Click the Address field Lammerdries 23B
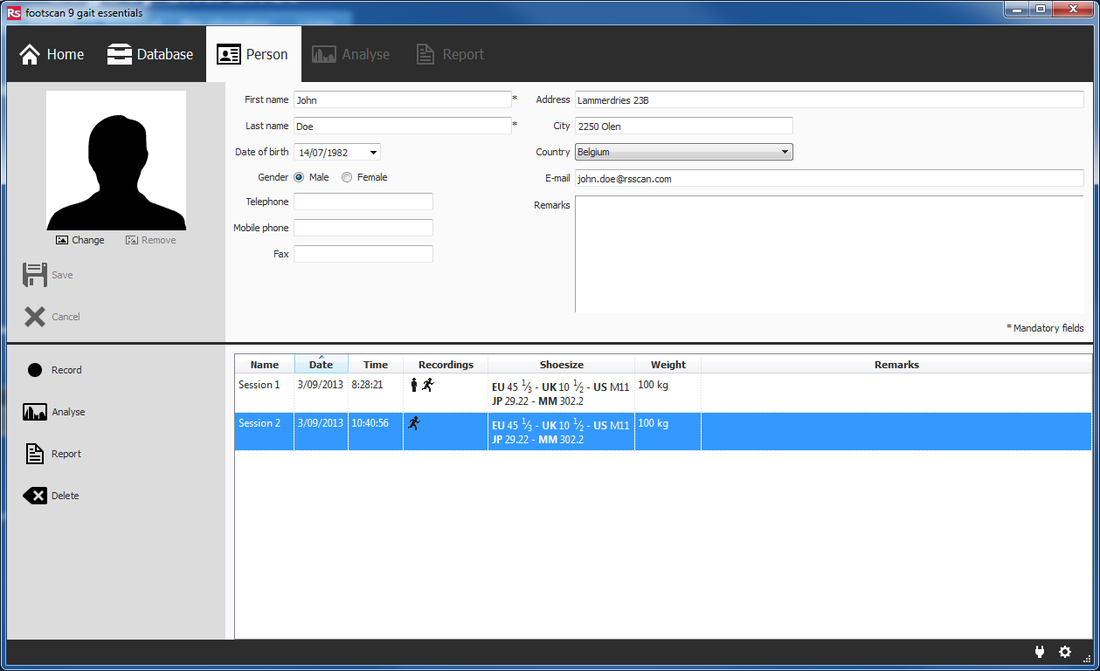Image resolution: width=1100 pixels, height=671 pixels. coord(829,100)
